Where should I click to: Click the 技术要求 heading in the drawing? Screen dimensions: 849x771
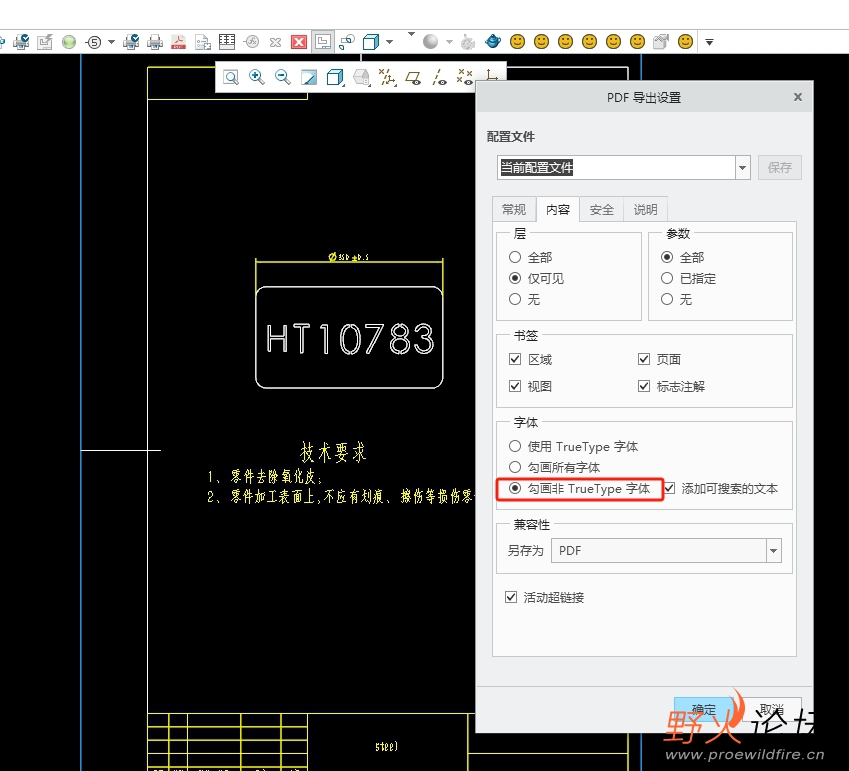334,452
